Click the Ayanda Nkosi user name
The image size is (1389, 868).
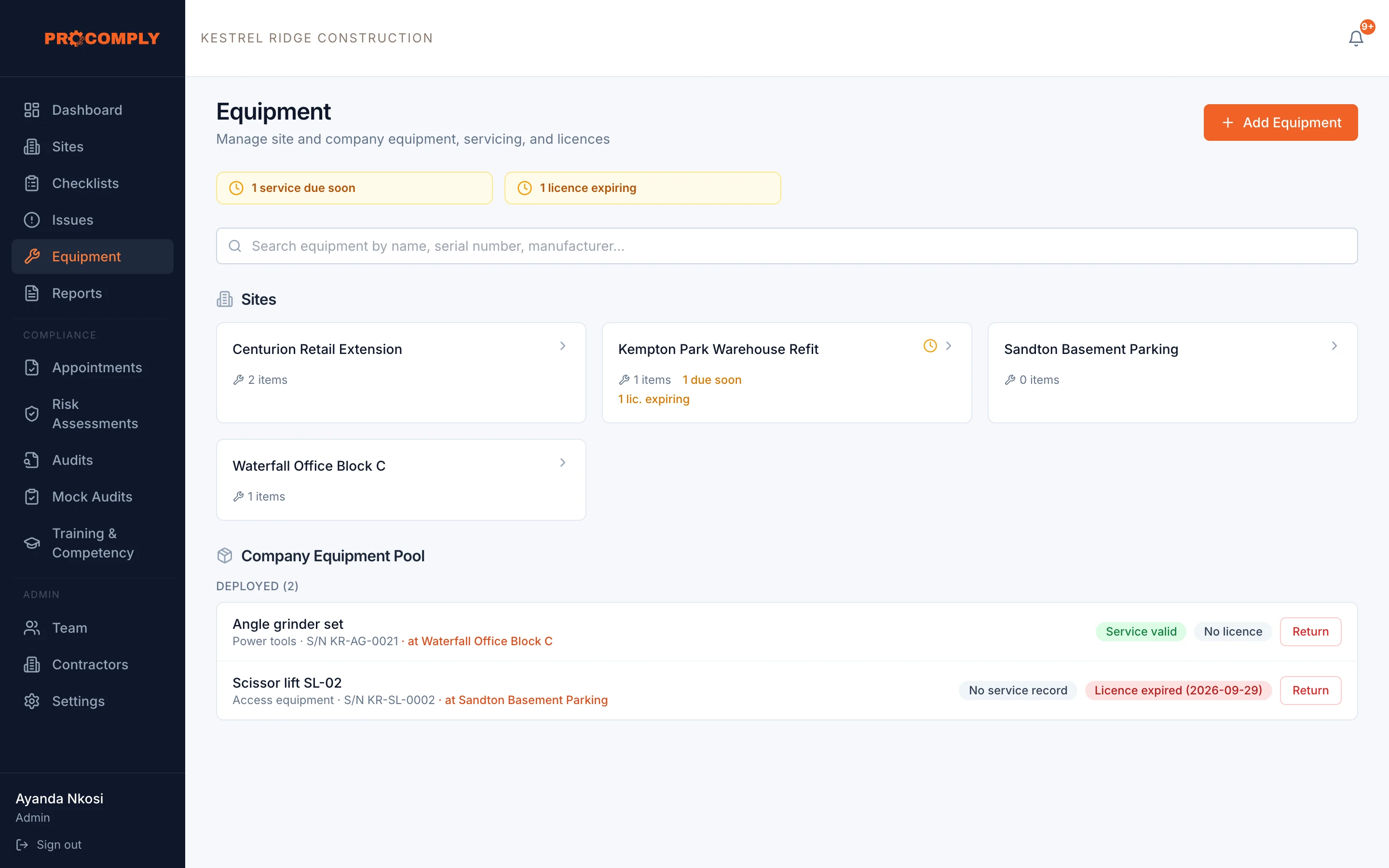[59, 799]
